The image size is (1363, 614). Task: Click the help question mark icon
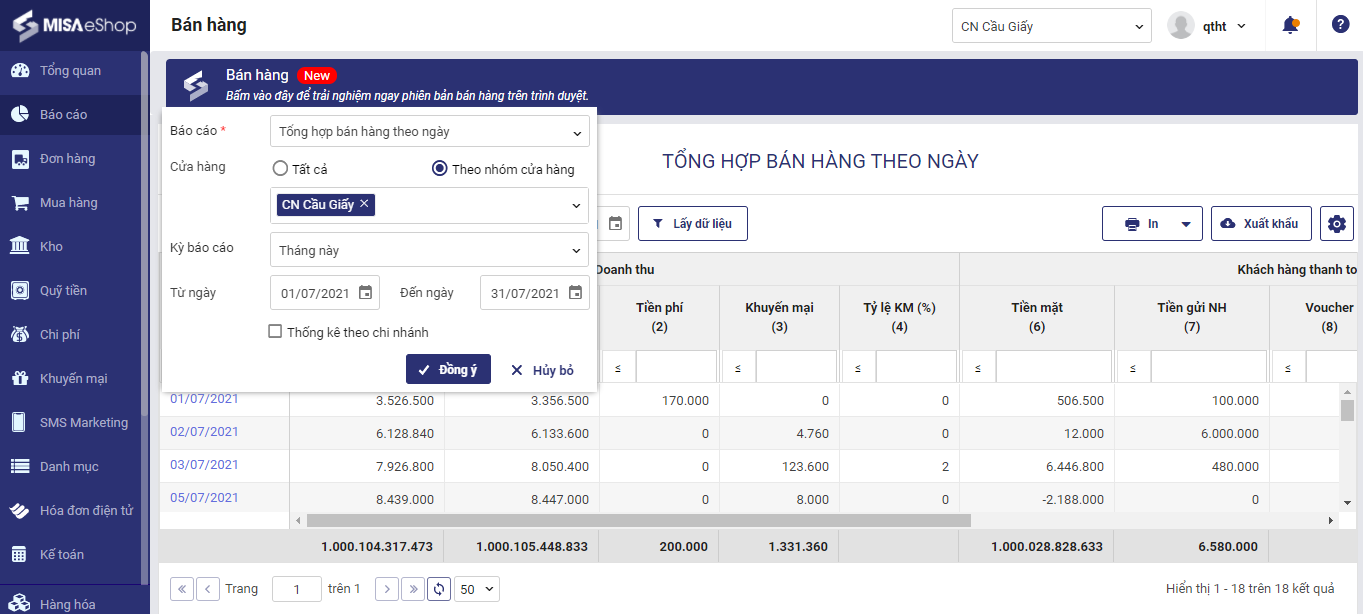pos(1340,25)
